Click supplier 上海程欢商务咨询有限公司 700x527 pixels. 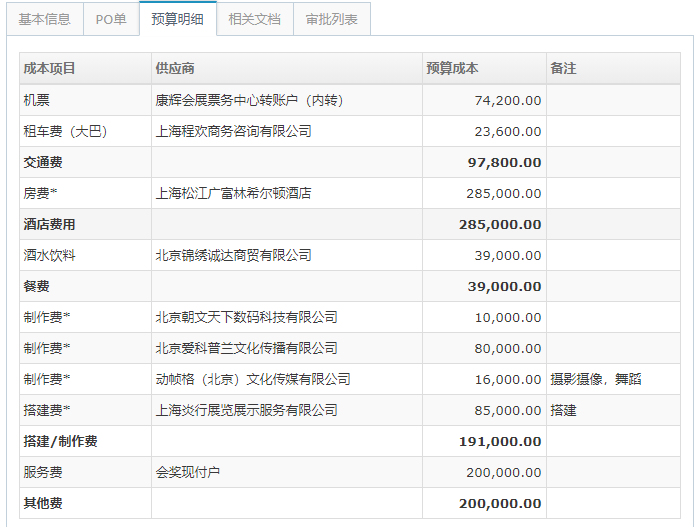click(x=233, y=131)
